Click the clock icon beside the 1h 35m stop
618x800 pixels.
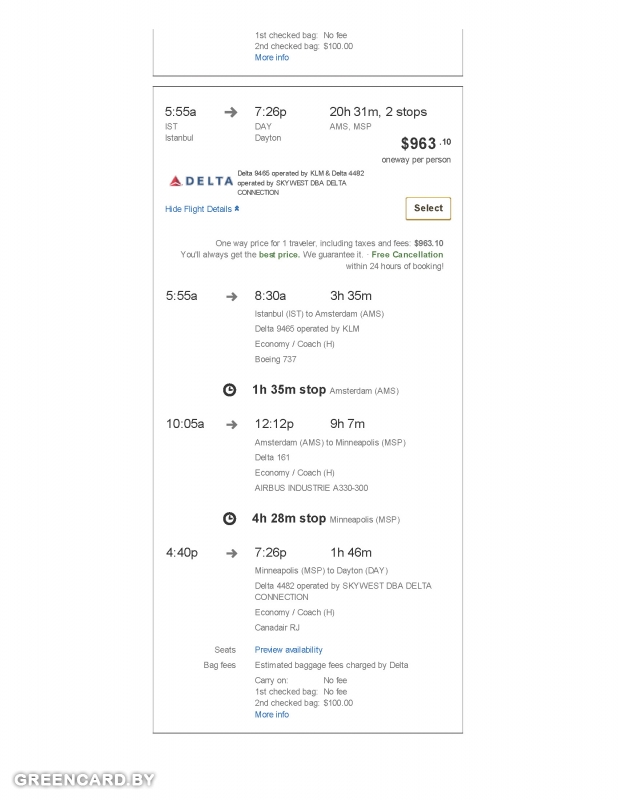[229, 390]
